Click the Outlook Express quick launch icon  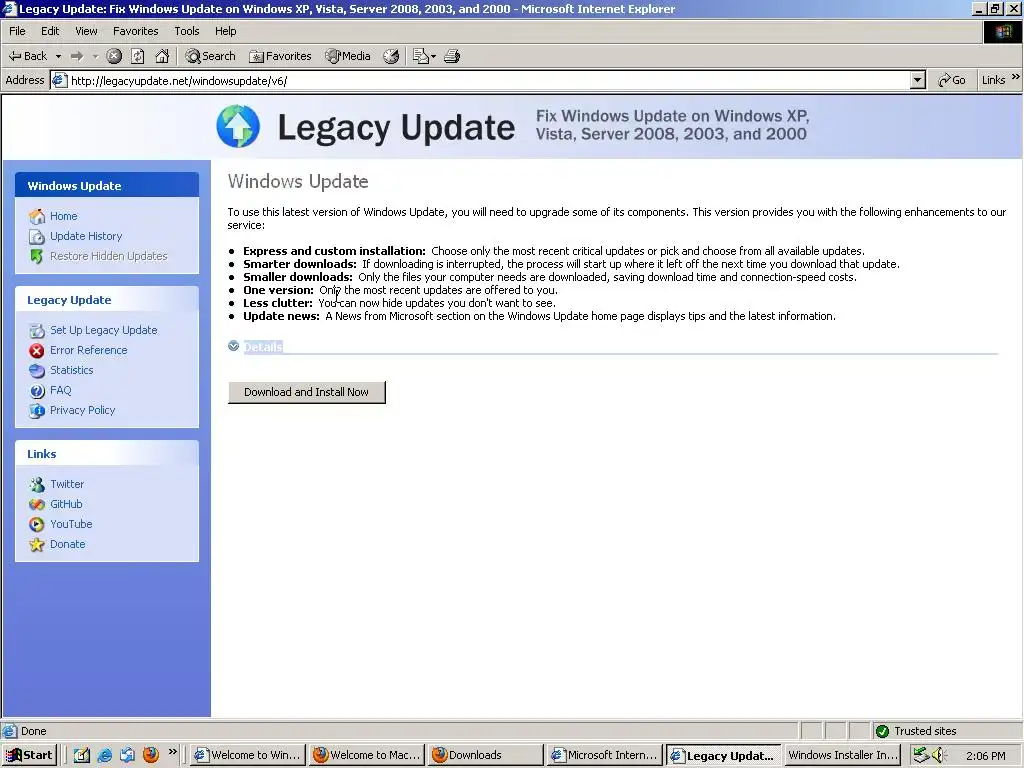coord(127,755)
